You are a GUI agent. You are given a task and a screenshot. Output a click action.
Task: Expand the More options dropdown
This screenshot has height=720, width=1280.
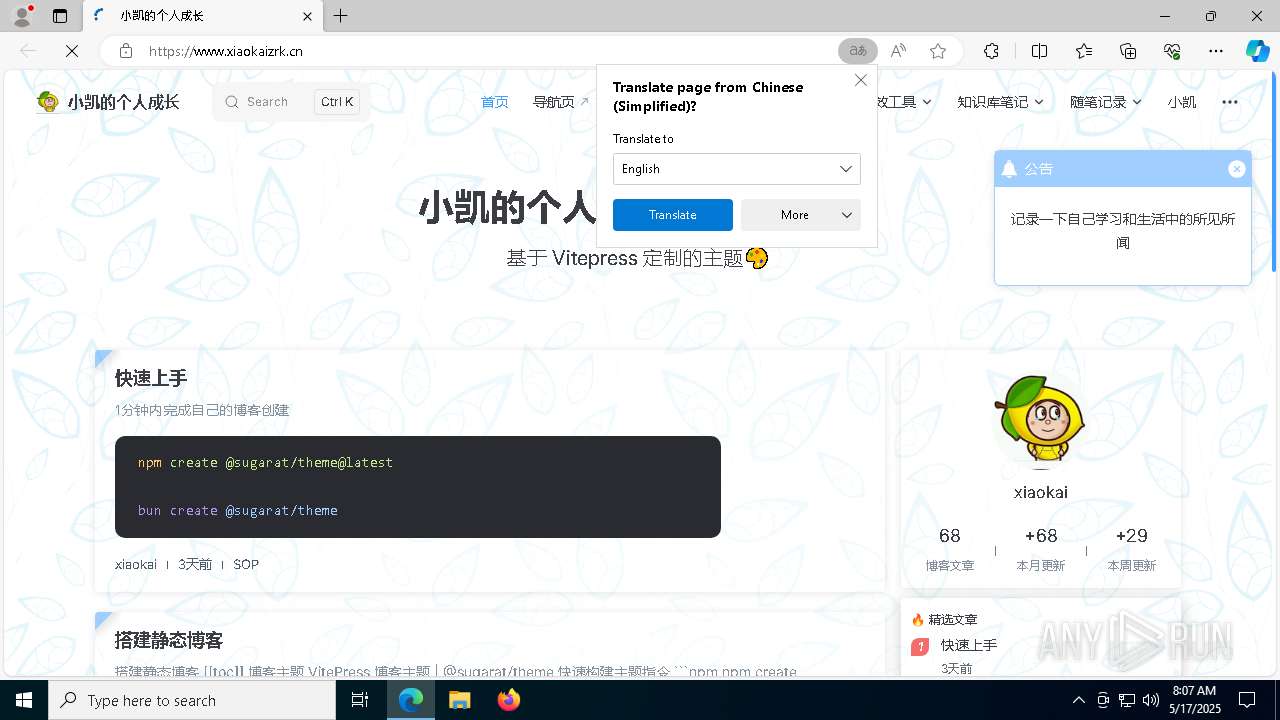tap(801, 215)
